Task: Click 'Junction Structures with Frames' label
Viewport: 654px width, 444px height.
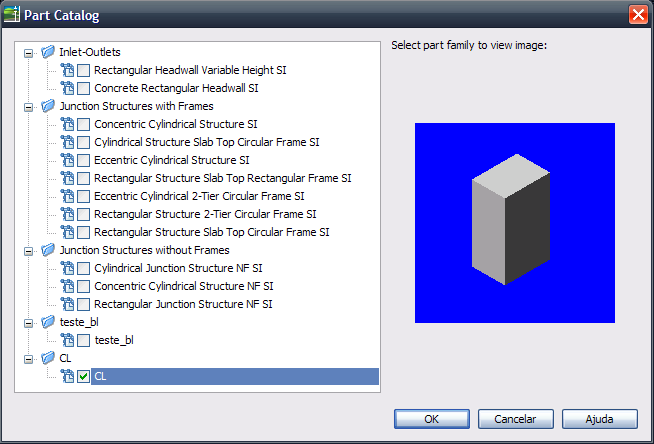Action: click(x=136, y=106)
